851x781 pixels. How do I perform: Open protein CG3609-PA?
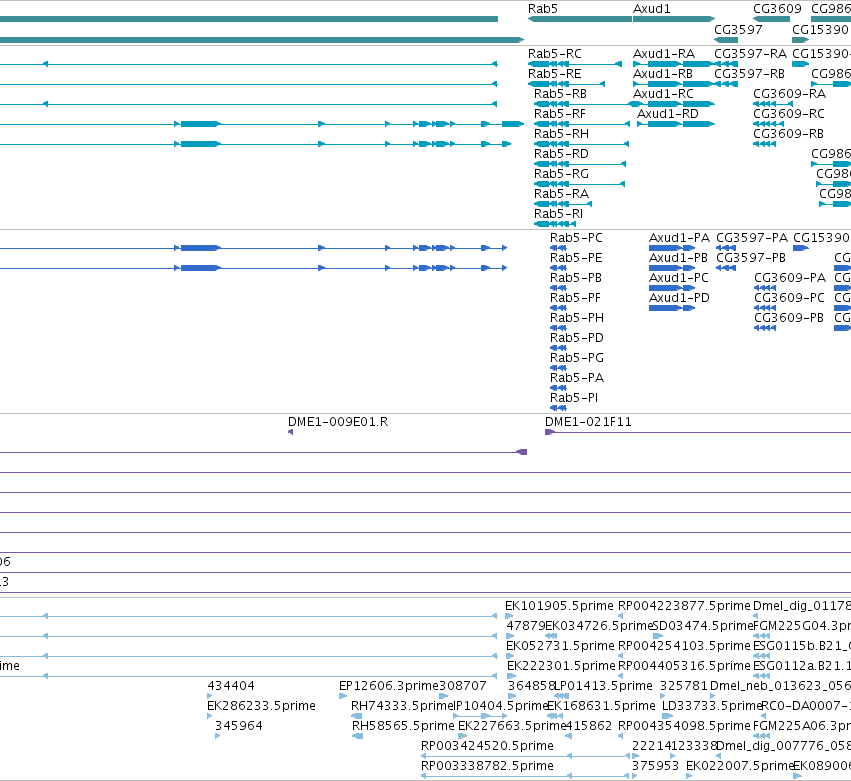[x=790, y=278]
